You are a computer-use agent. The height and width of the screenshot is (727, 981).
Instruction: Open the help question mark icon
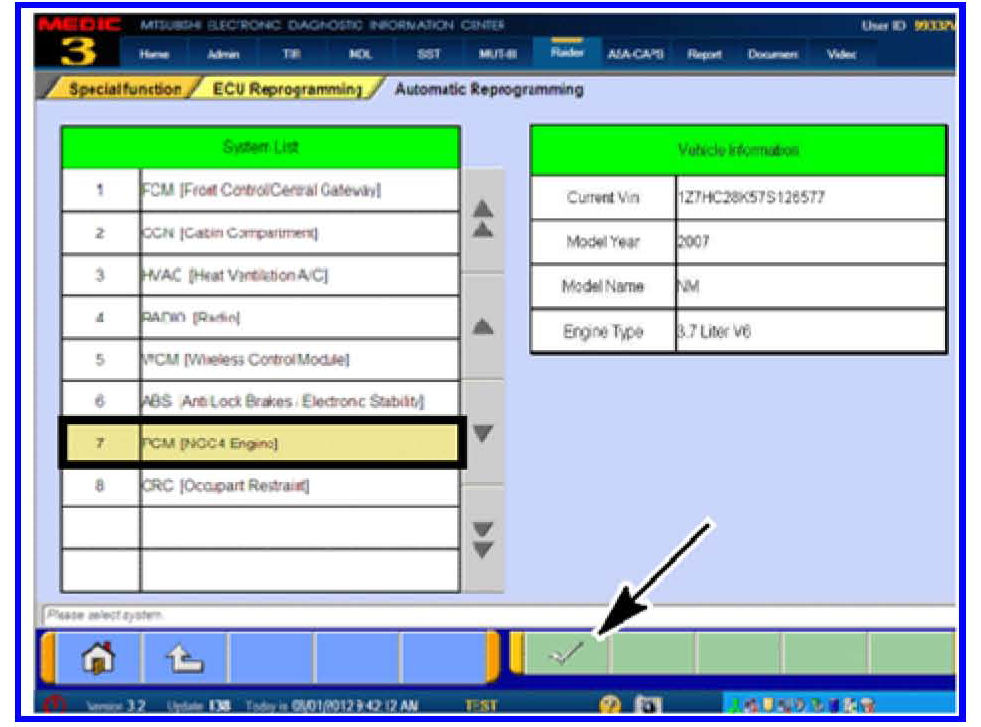(x=609, y=704)
